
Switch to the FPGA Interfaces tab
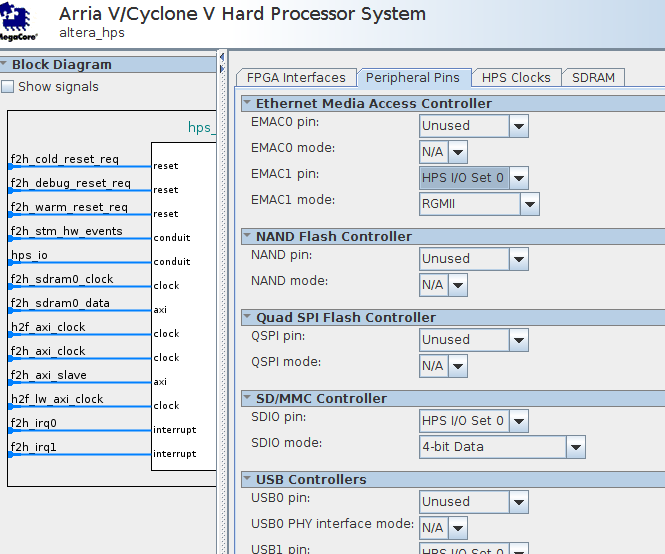pyautogui.click(x=296, y=78)
